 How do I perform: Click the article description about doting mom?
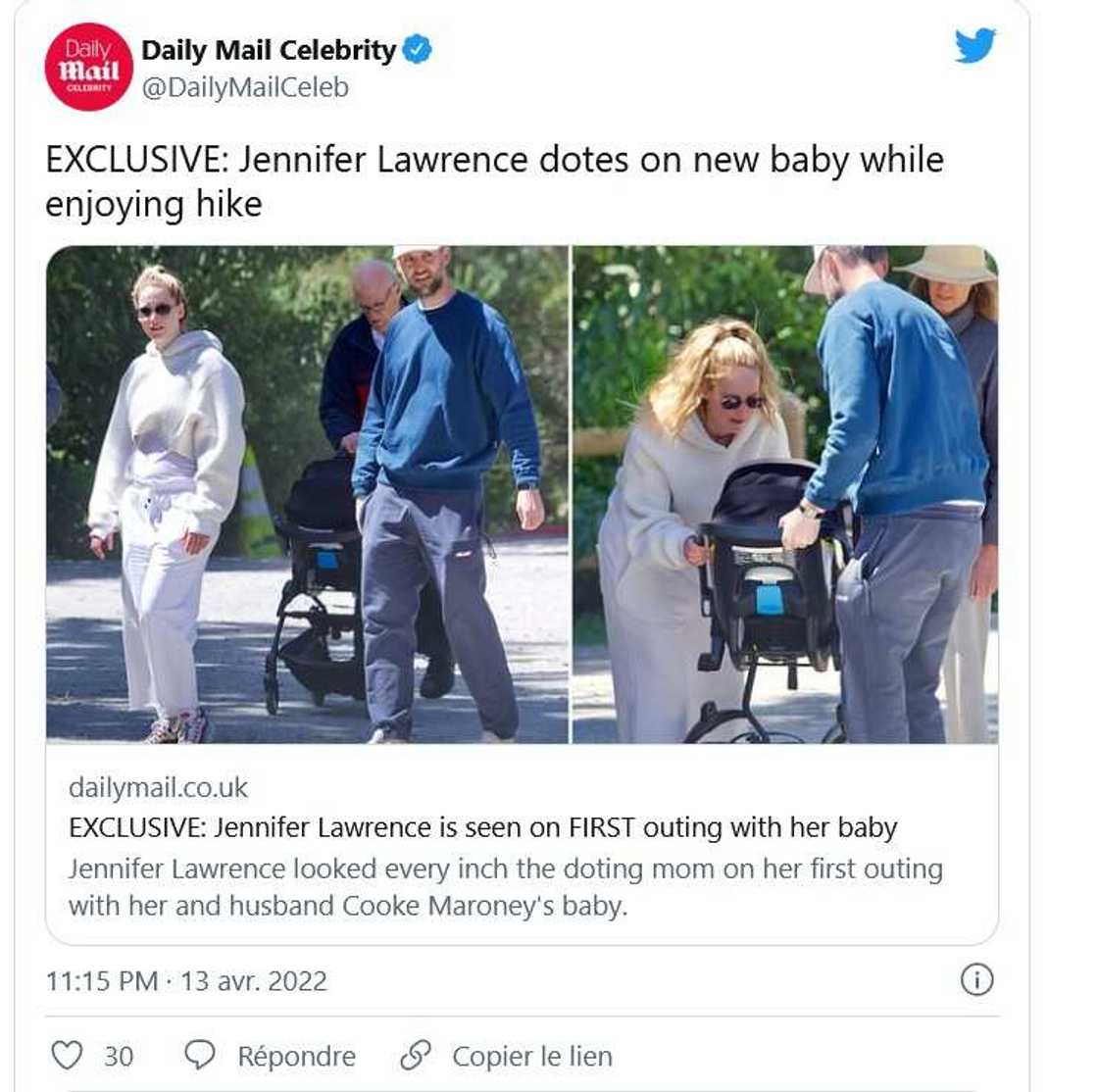coord(506,887)
